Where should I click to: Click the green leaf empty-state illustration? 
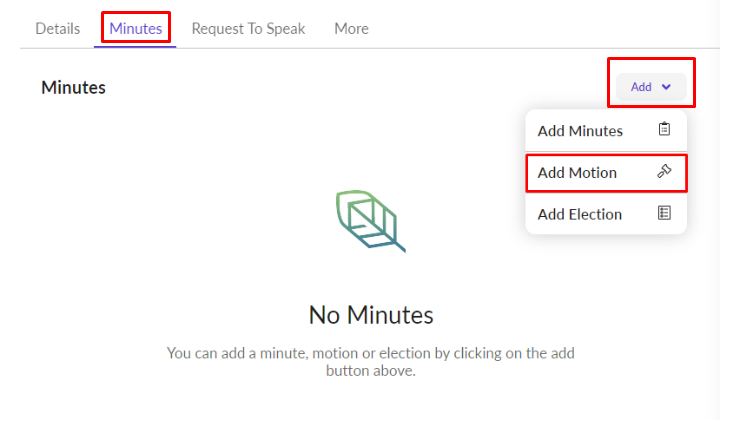[370, 219]
